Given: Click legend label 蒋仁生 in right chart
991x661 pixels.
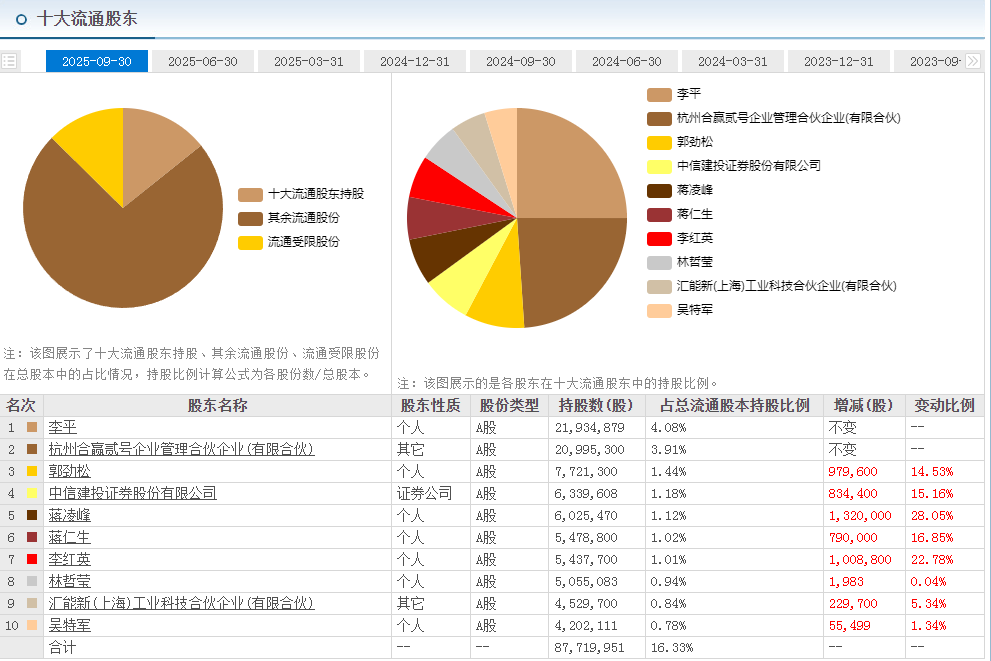Looking at the screenshot, I should click(695, 214).
